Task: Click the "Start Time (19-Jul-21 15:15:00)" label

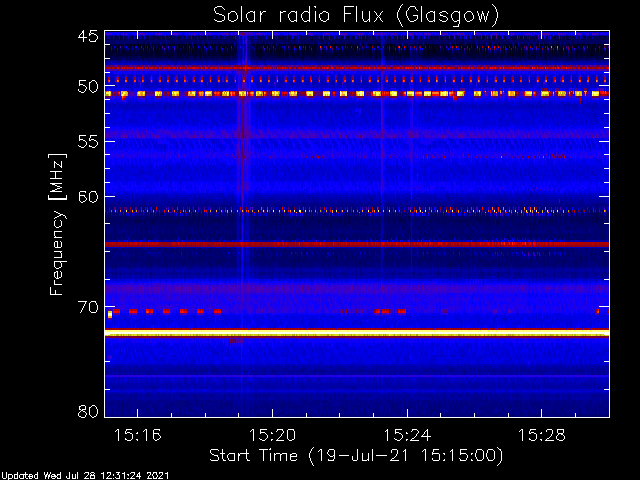Action: coord(356,455)
